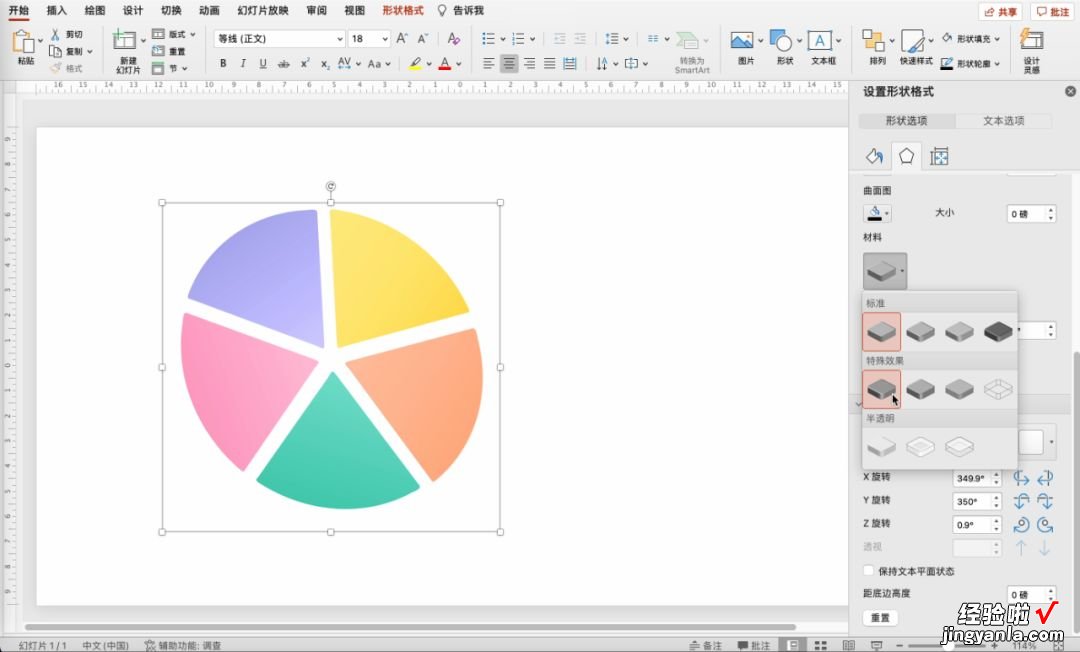
Task: Click Decrease Font Size icon
Action: (423, 39)
